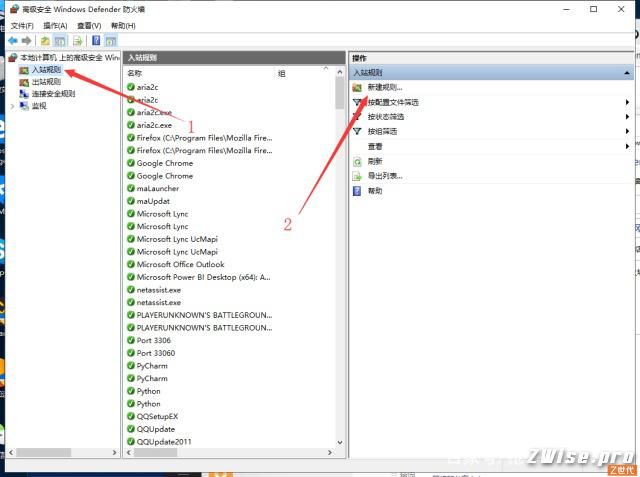Open the 查看 submenu in actions
The image size is (640, 477).
(x=375, y=146)
